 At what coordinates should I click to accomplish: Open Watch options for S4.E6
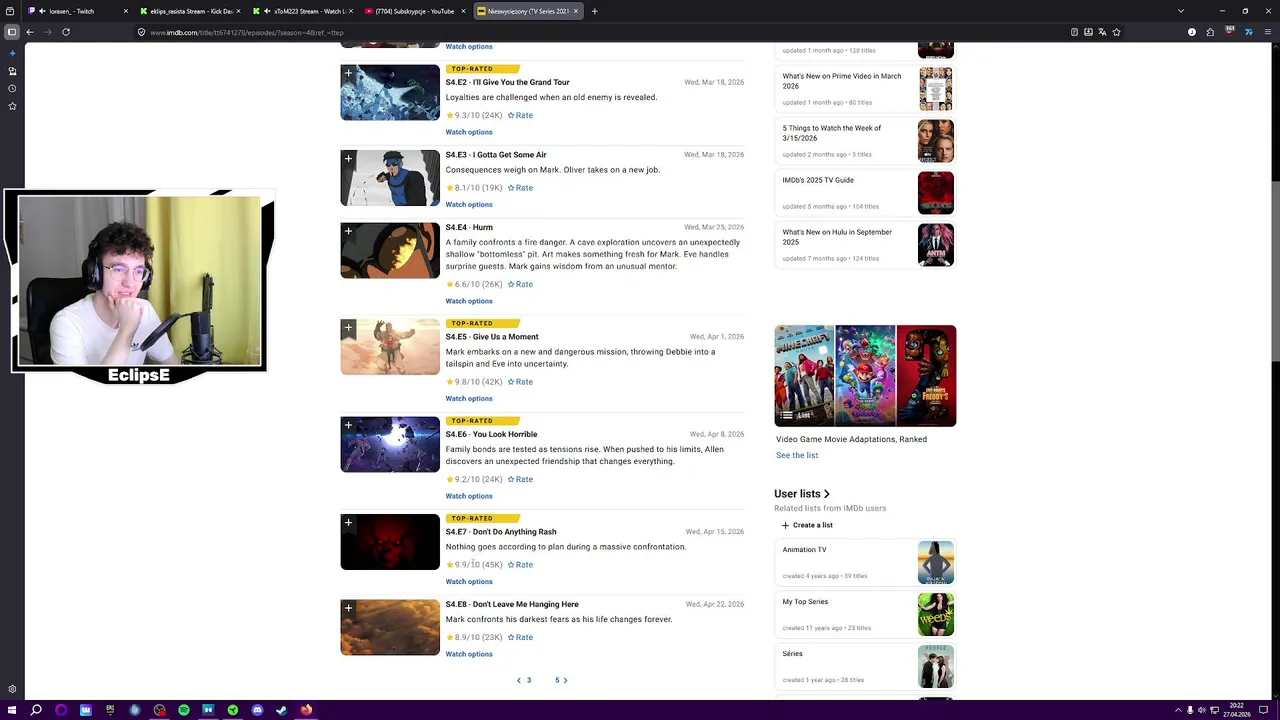pos(469,496)
